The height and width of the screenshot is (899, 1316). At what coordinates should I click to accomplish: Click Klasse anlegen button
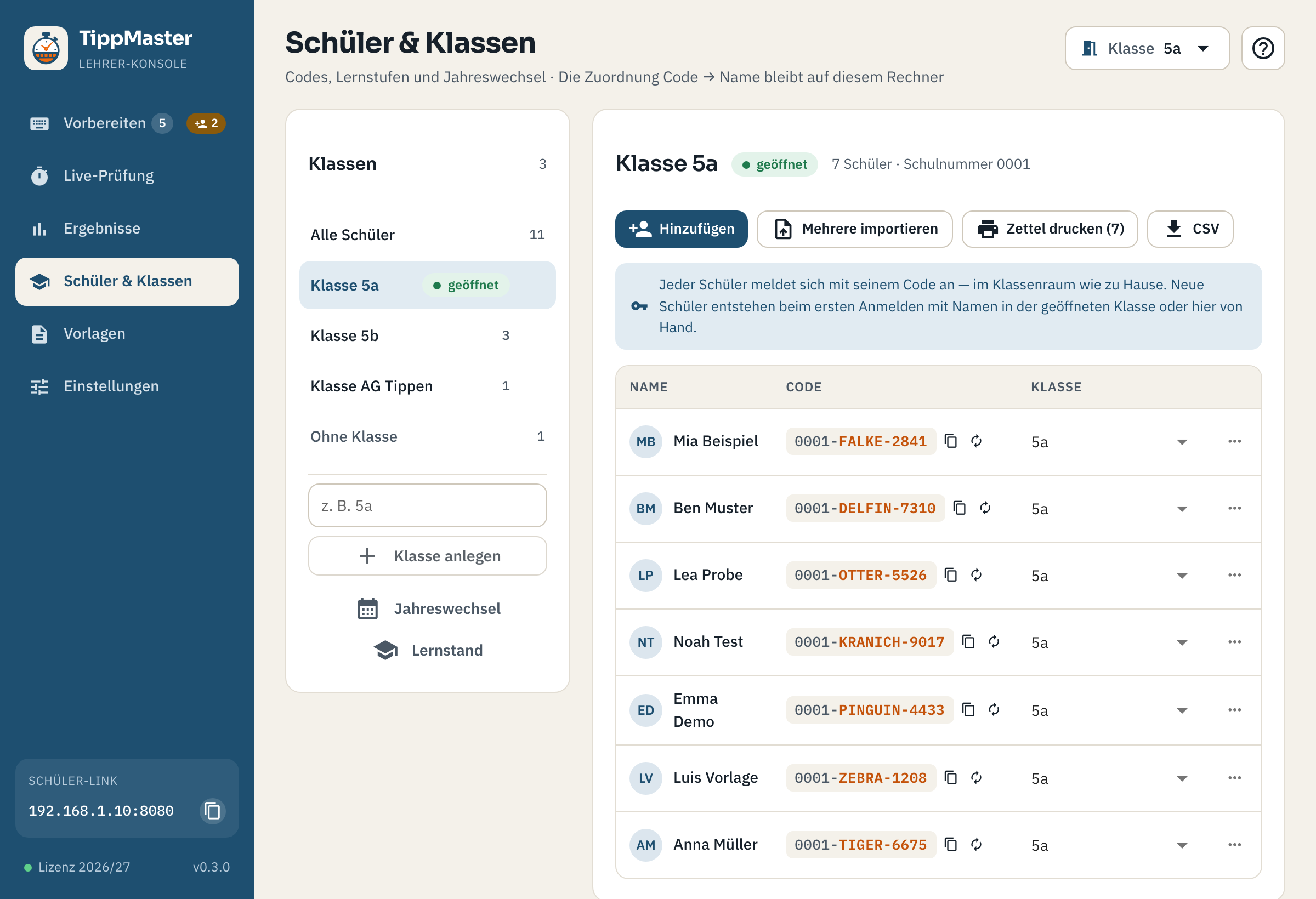[x=428, y=556]
